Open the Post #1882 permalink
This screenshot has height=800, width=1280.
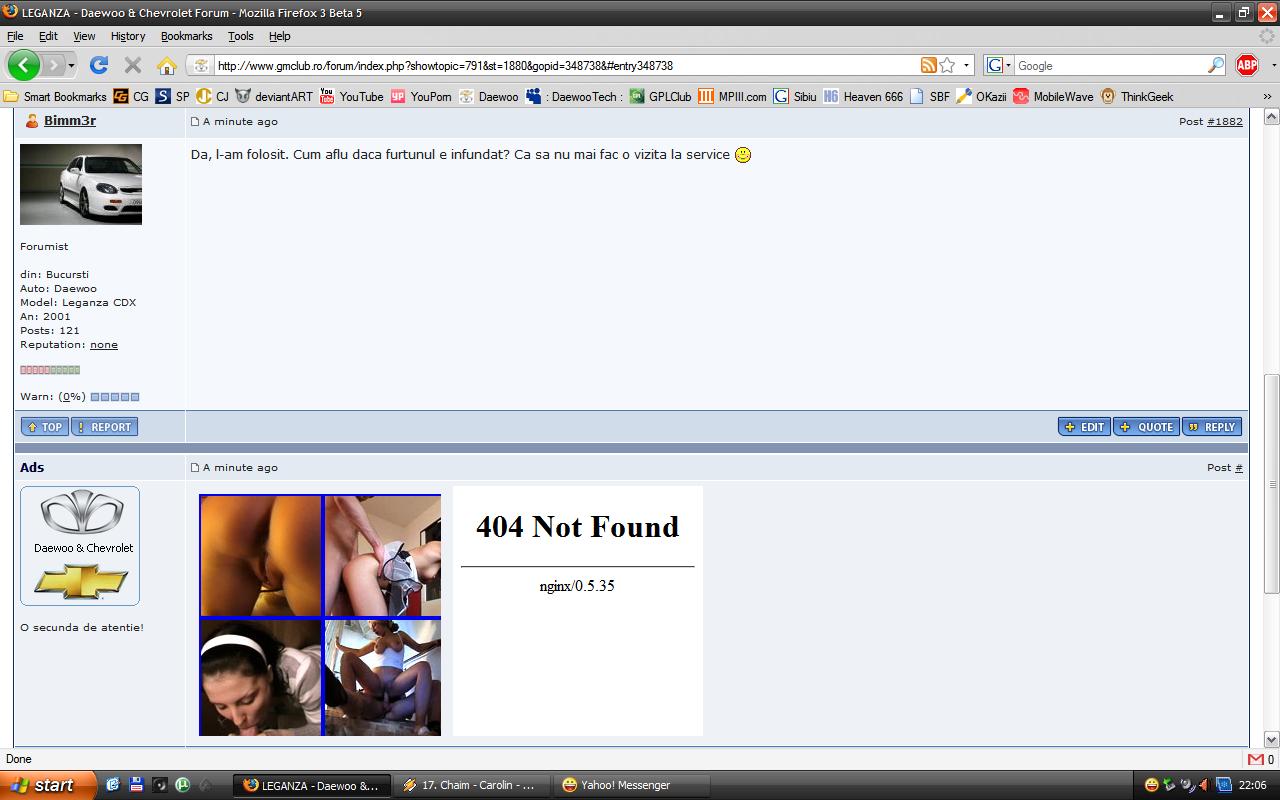(x=1224, y=122)
